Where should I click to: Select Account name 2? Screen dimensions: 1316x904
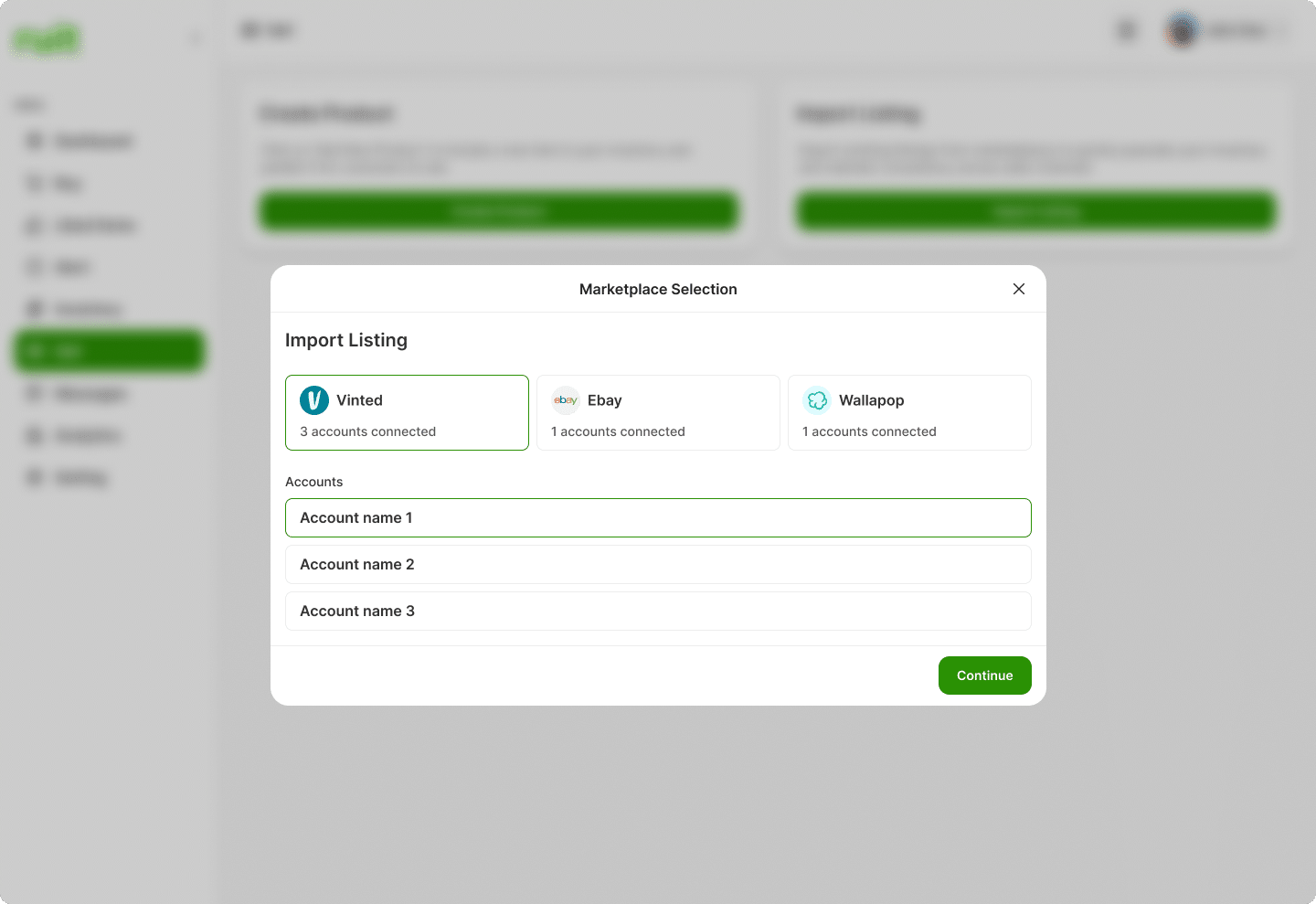point(658,565)
